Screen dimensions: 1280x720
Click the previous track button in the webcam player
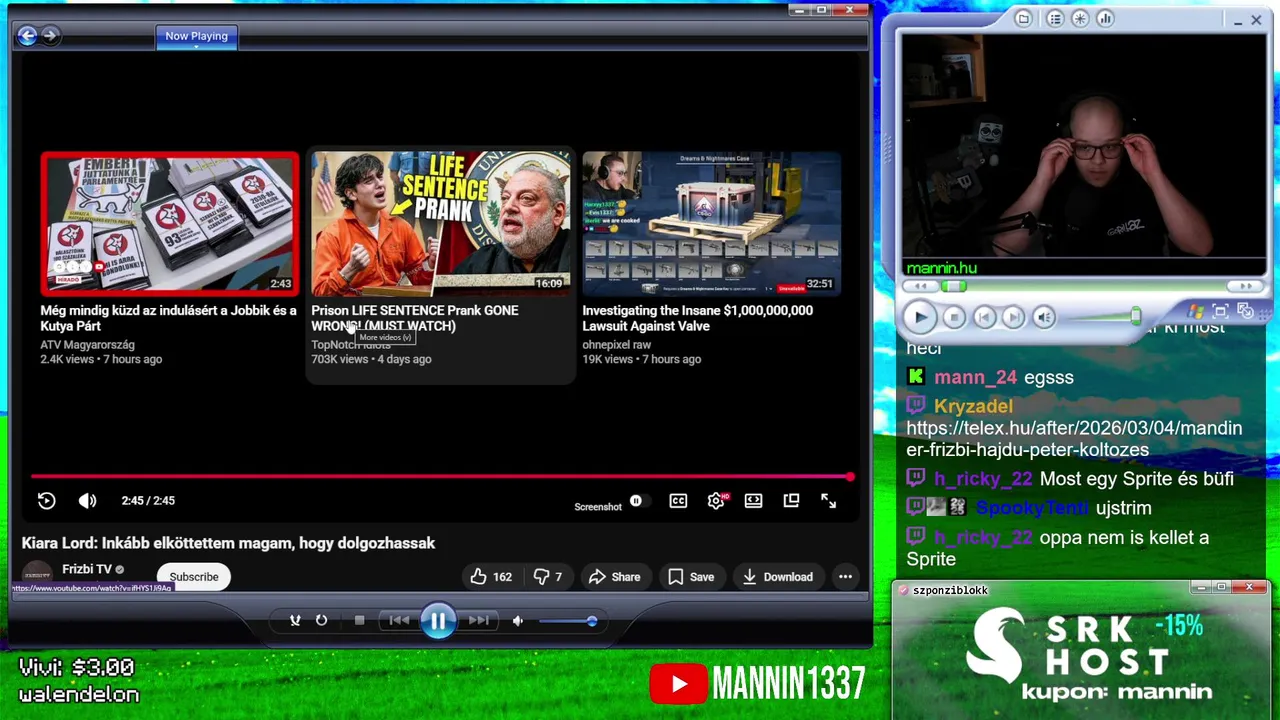(985, 317)
